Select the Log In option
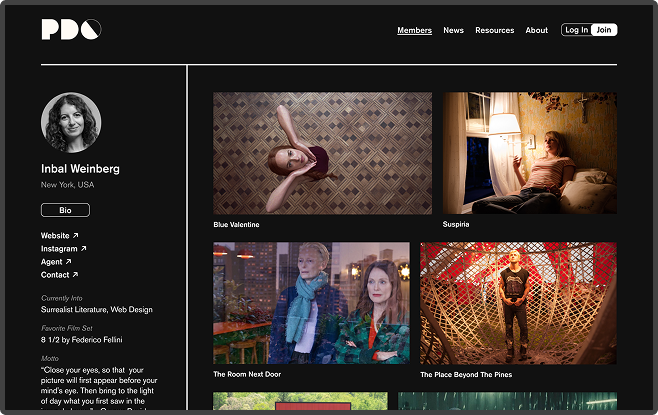The width and height of the screenshot is (658, 415). coord(576,30)
